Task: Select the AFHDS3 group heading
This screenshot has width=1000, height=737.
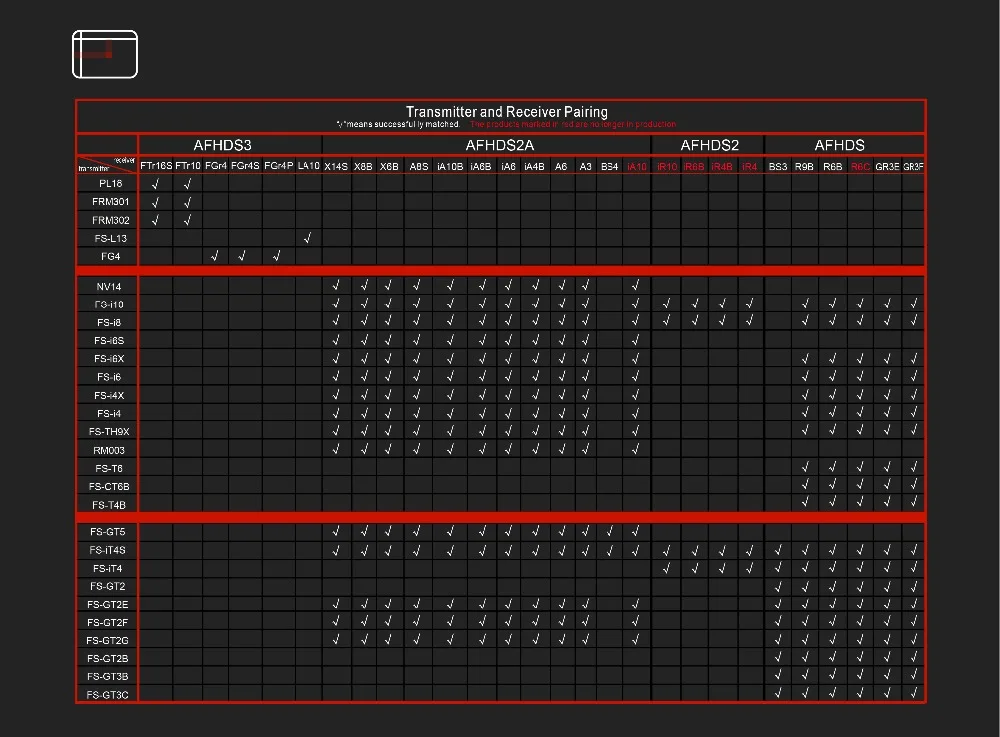Action: (222, 145)
